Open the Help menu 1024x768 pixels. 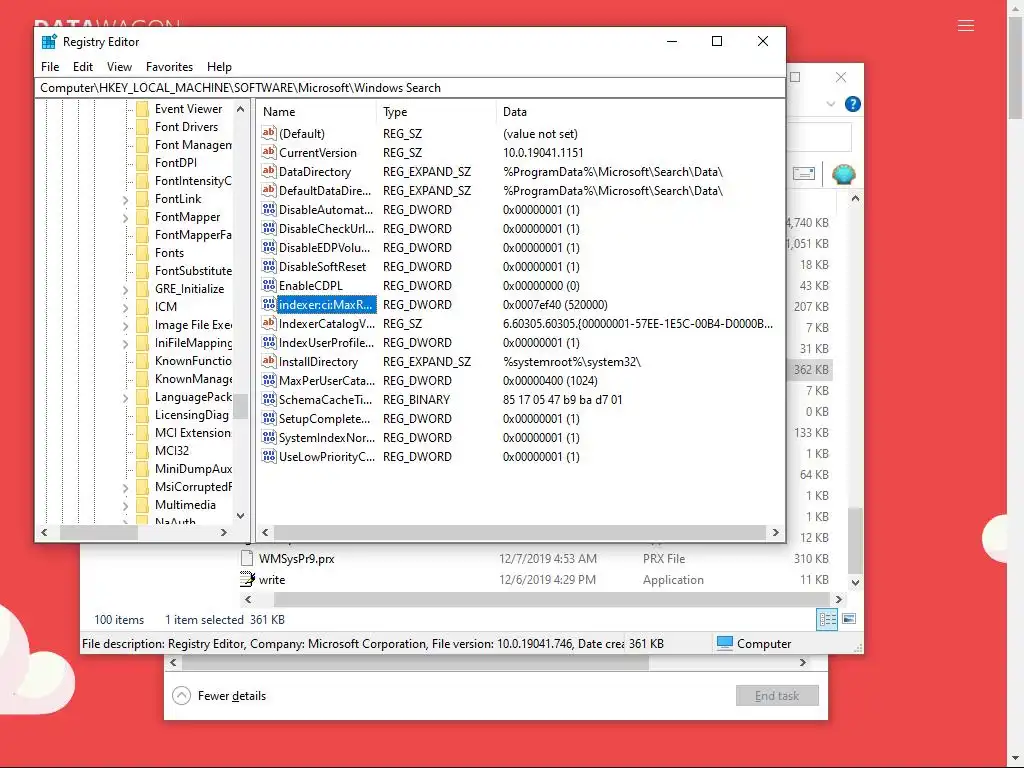[x=219, y=67]
